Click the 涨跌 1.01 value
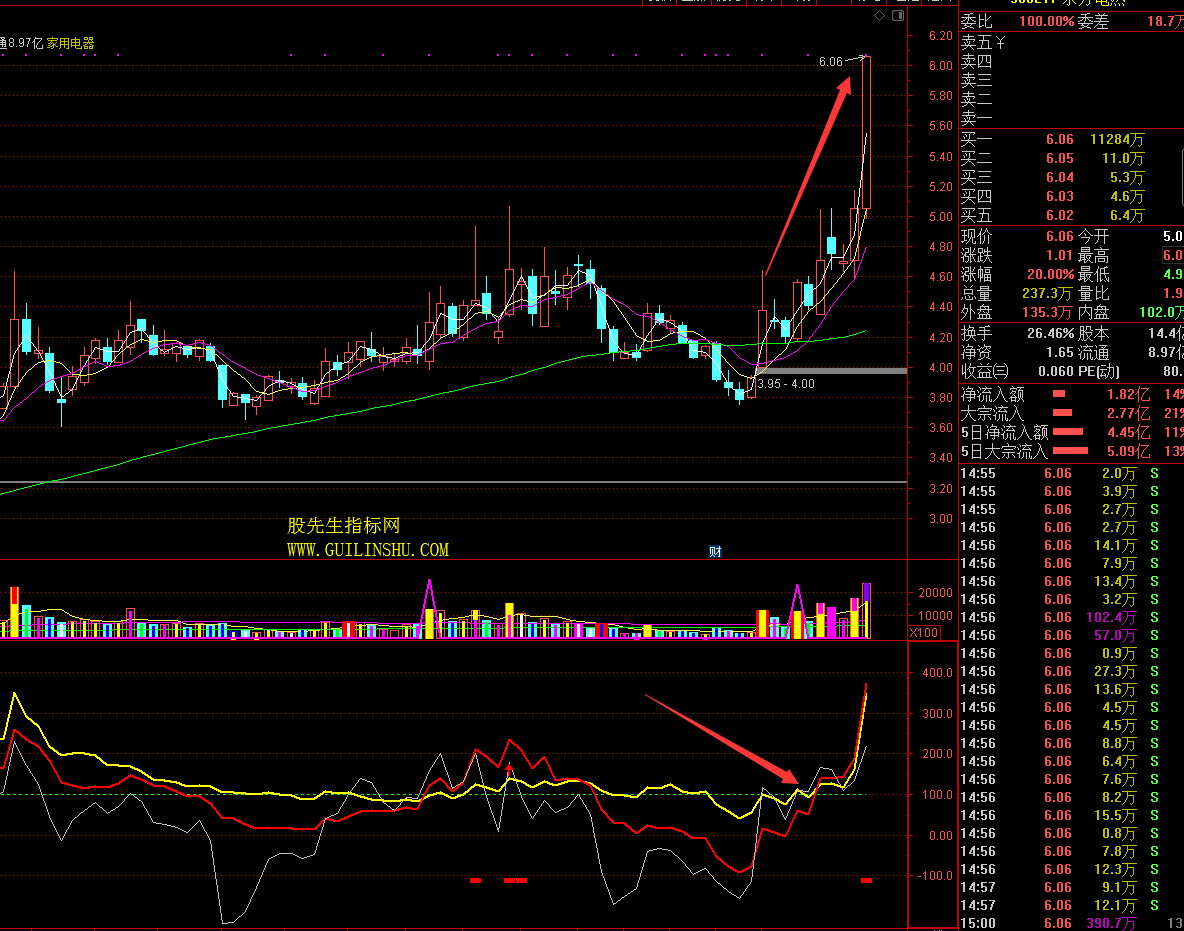The height and width of the screenshot is (931, 1184). click(1059, 255)
